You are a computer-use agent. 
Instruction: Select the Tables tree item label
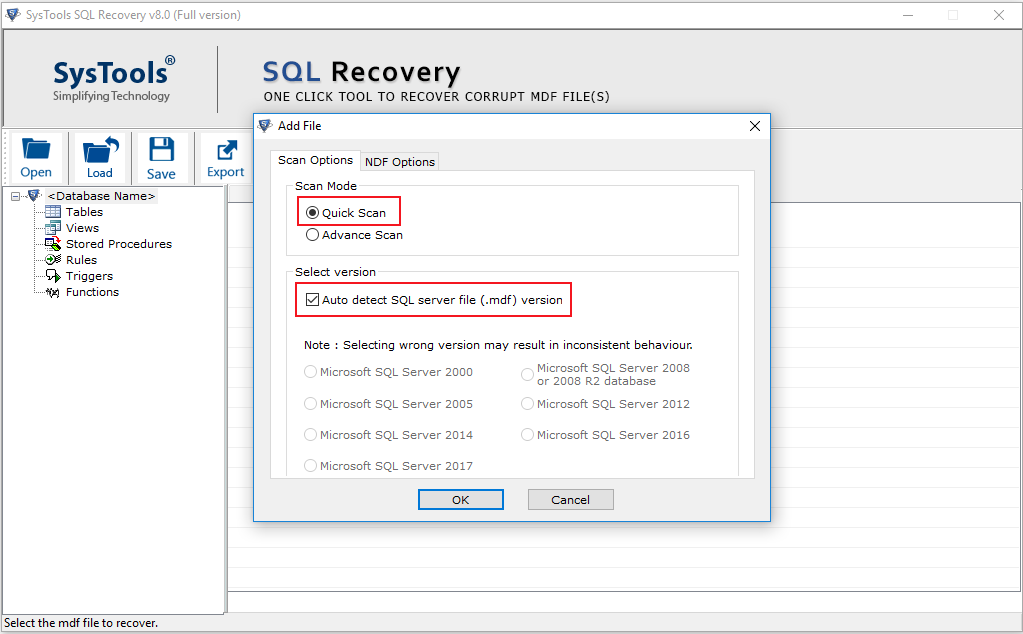84,212
